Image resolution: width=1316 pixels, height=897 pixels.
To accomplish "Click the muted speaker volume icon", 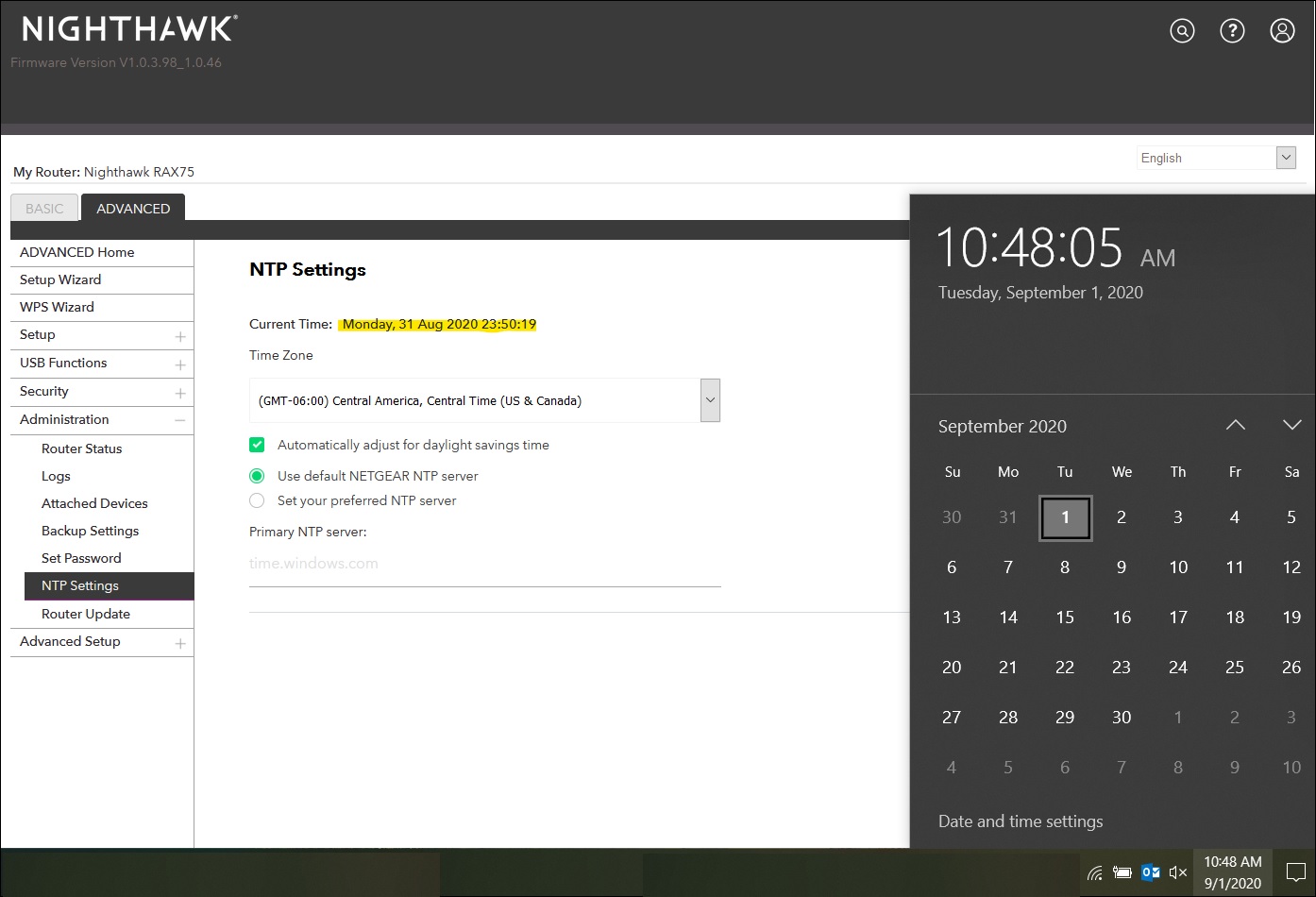I will pyautogui.click(x=1178, y=872).
